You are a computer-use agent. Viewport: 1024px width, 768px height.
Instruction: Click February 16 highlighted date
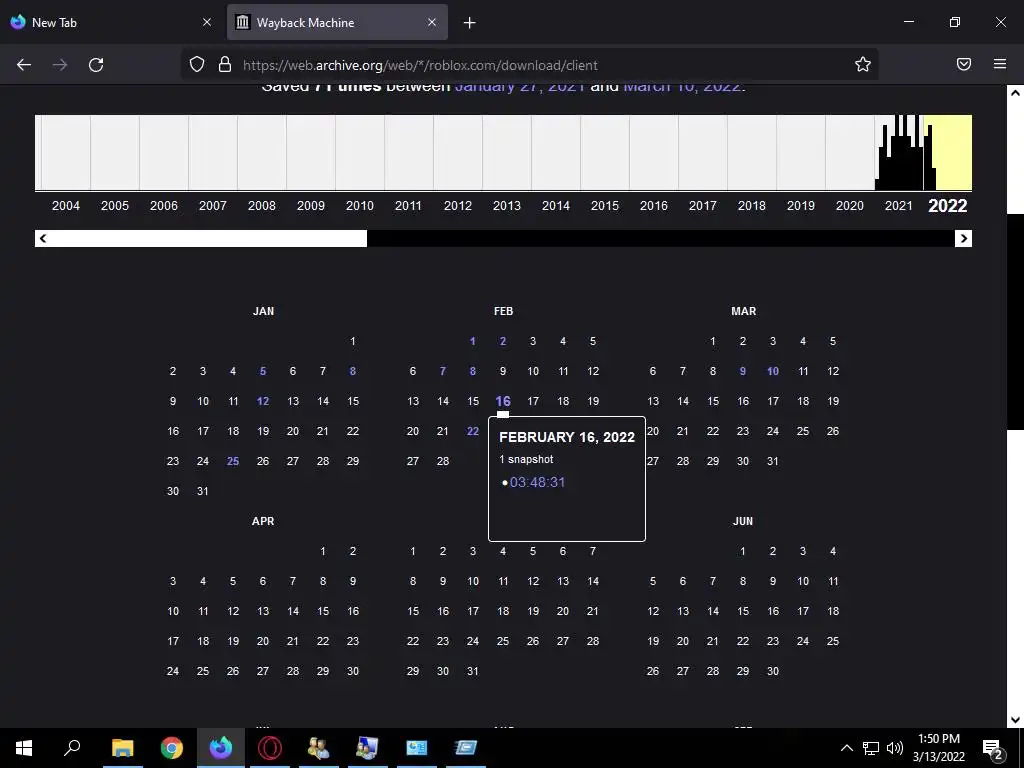(503, 402)
